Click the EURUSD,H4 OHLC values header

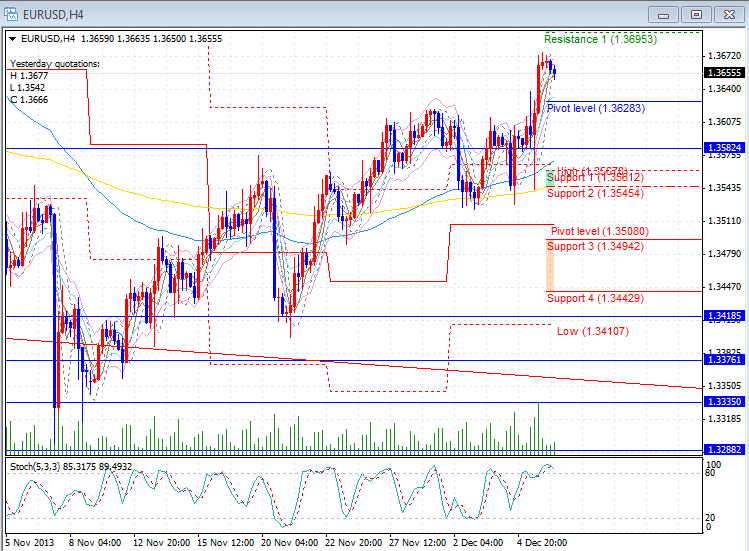[122, 39]
